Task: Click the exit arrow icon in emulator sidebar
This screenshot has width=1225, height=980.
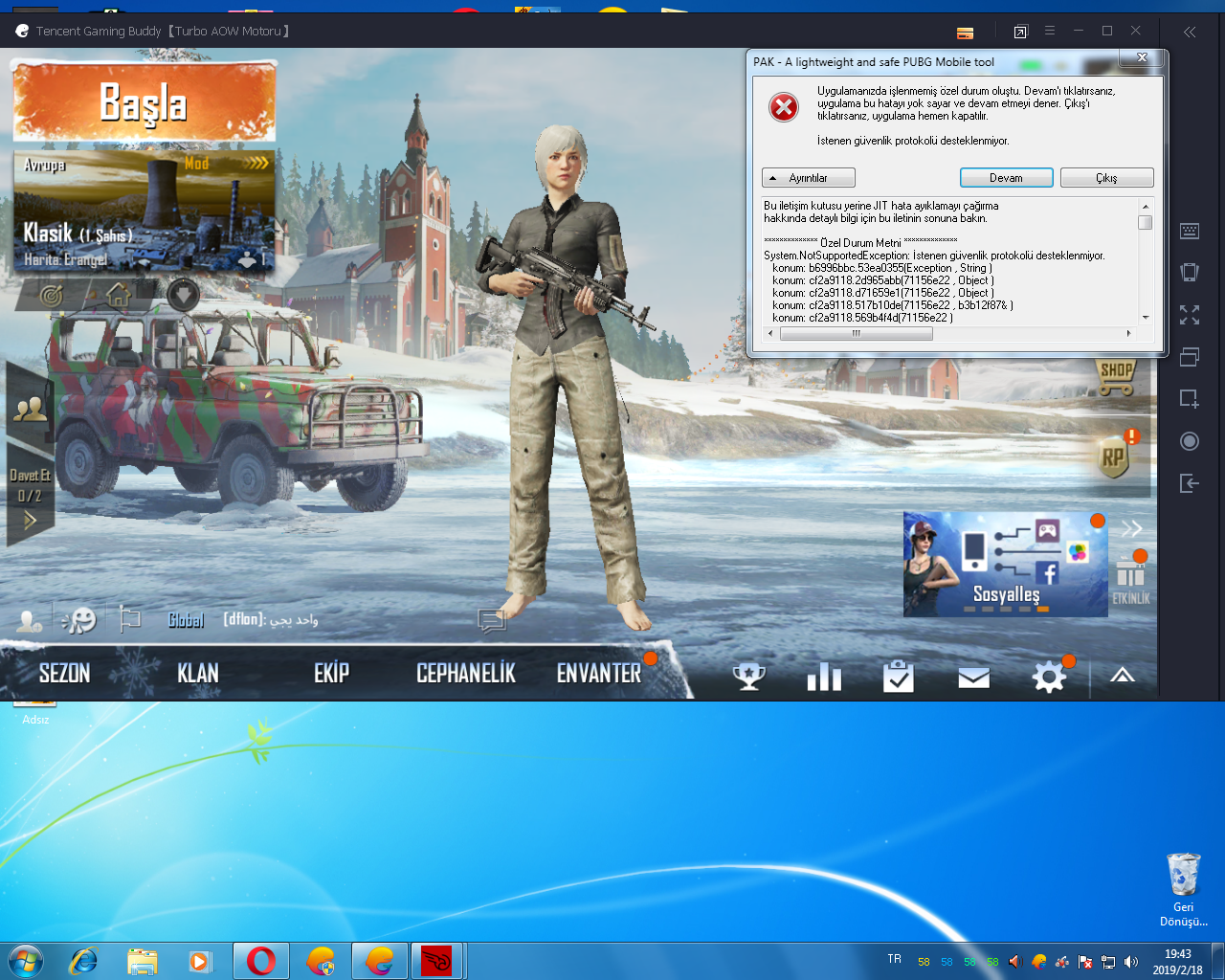Action: 1190,482
